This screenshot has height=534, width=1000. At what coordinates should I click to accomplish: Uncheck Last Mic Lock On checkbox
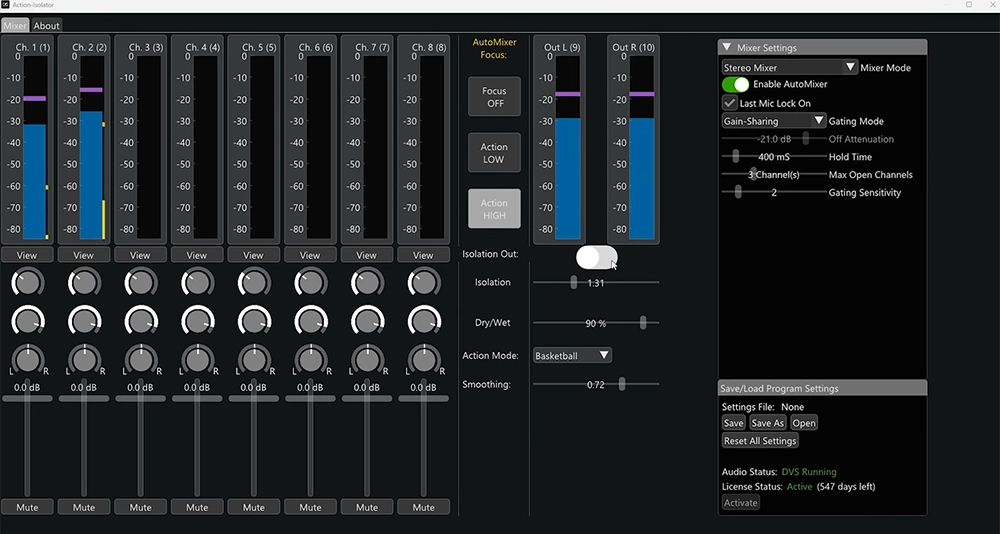(x=730, y=103)
